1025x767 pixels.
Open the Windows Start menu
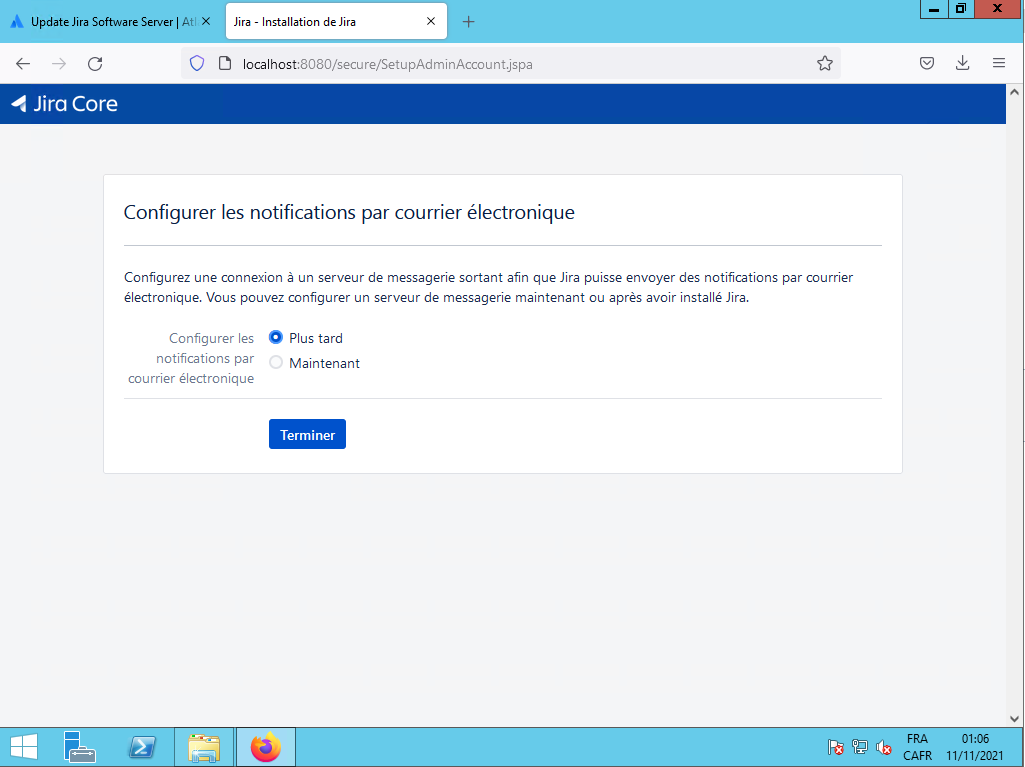(24, 747)
